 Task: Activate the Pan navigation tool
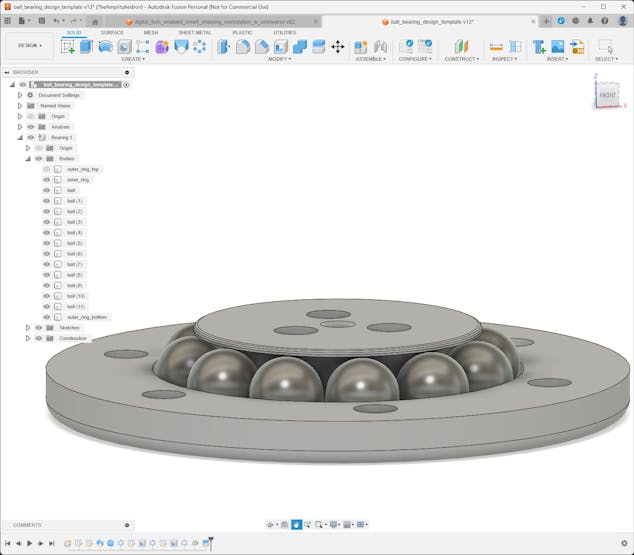[296, 524]
